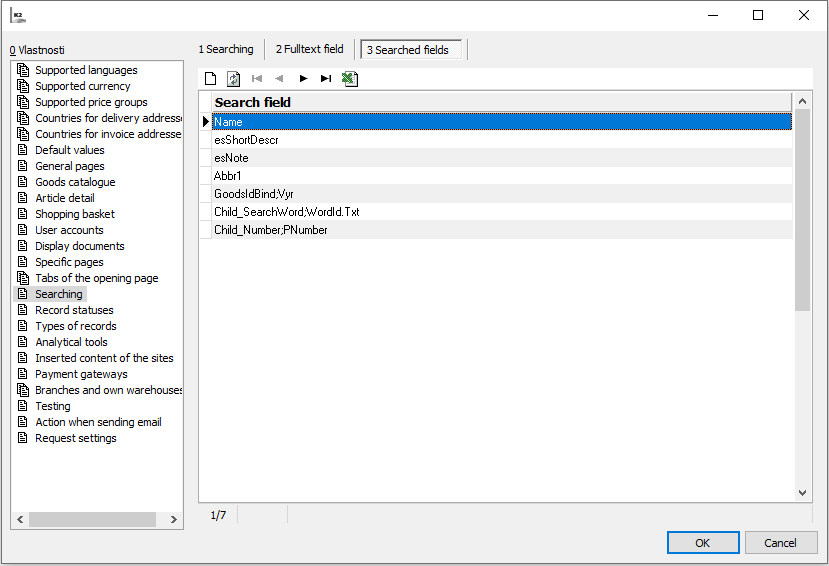
Task: Click the Search field column header
Action: point(253,102)
